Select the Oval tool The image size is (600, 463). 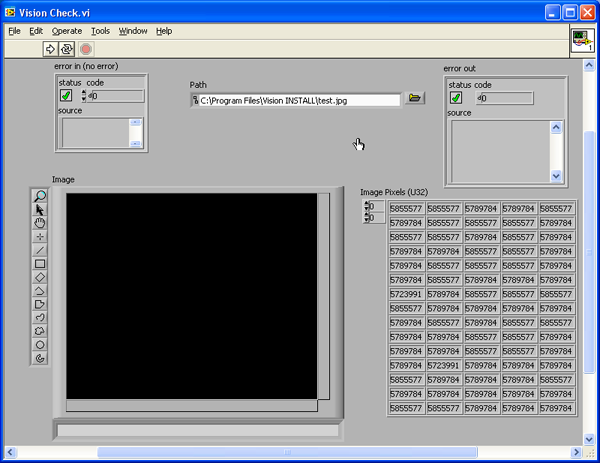click(x=40, y=345)
